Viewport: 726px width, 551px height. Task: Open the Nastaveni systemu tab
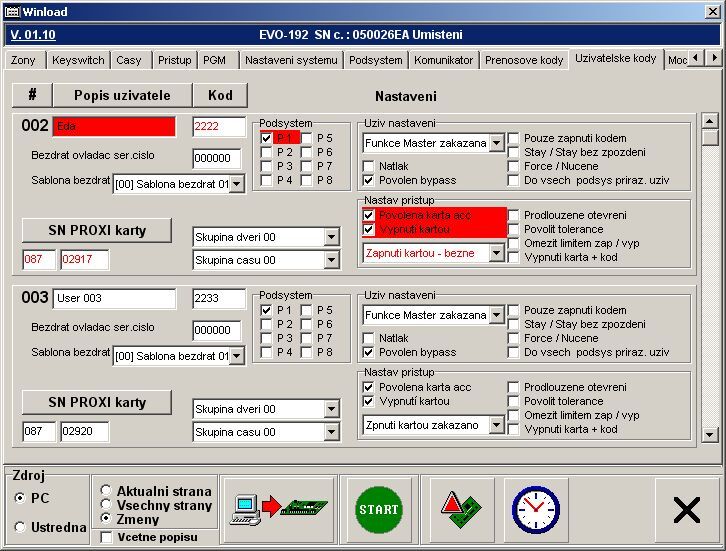(x=291, y=60)
